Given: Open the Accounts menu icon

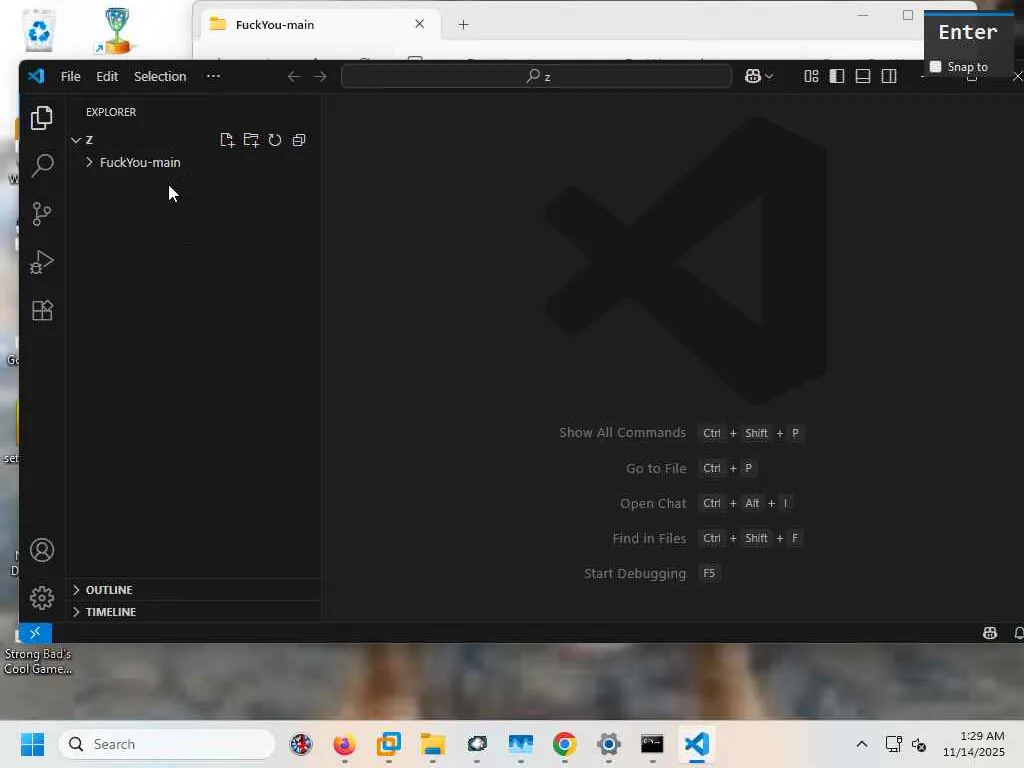Looking at the screenshot, I should tap(42, 551).
